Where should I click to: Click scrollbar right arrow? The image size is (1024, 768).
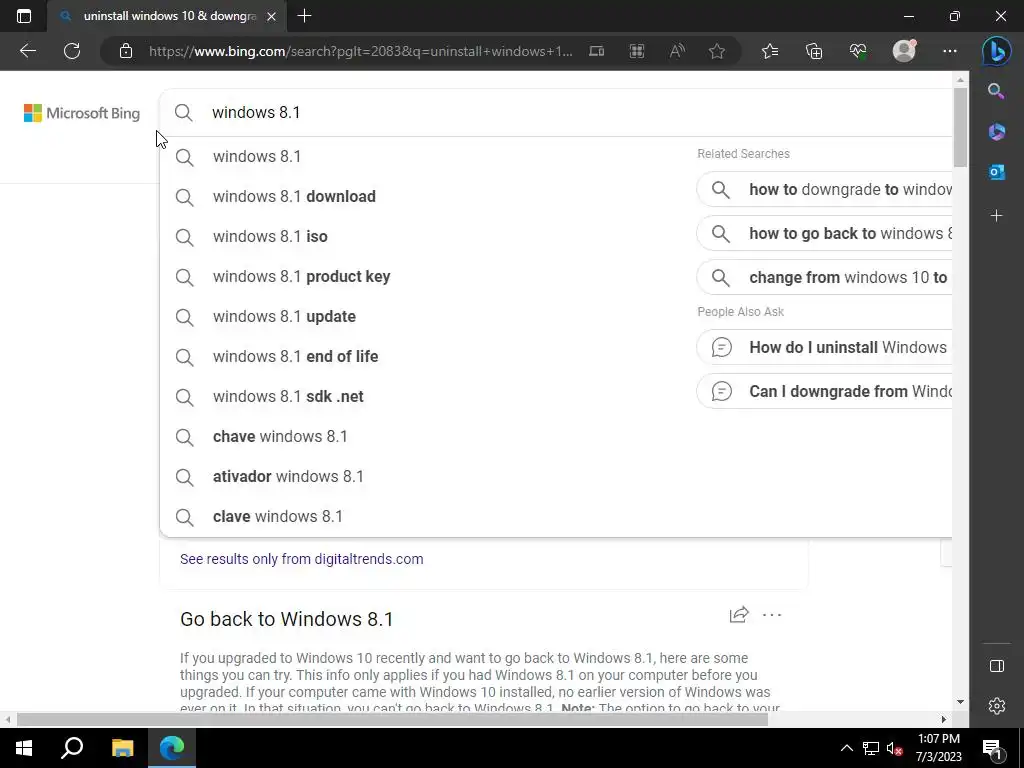pos(944,720)
